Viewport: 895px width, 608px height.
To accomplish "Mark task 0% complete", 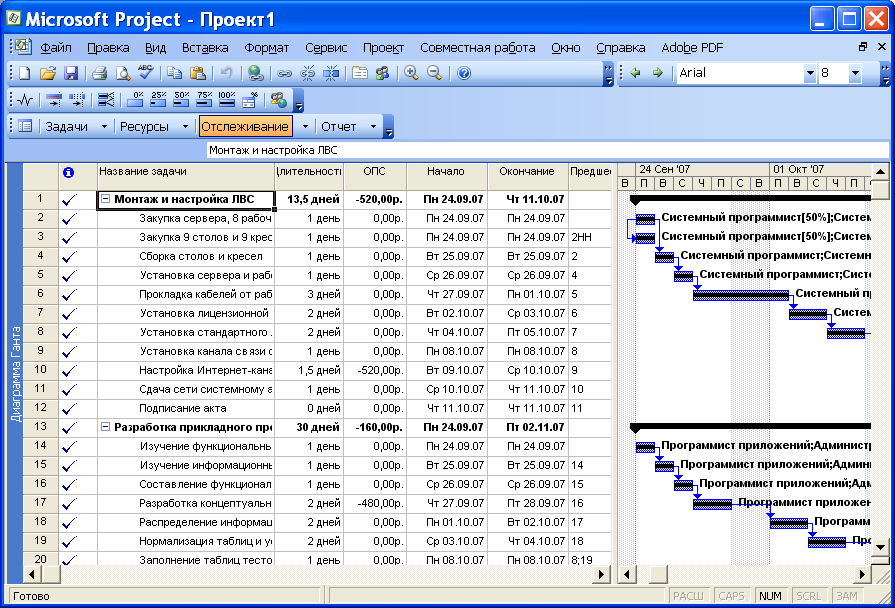I will point(135,100).
